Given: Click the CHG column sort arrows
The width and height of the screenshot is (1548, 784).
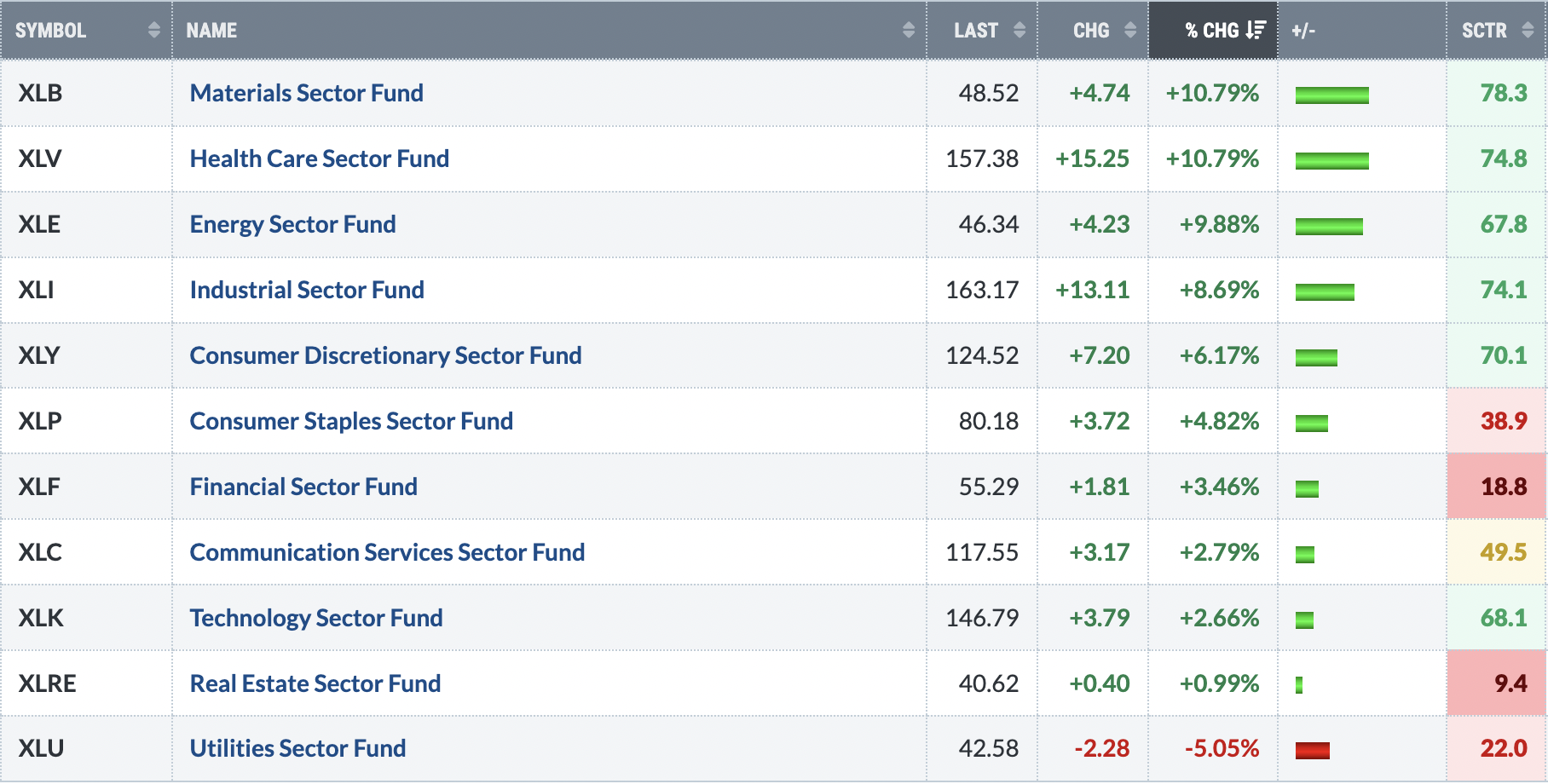Looking at the screenshot, I should [x=1130, y=31].
